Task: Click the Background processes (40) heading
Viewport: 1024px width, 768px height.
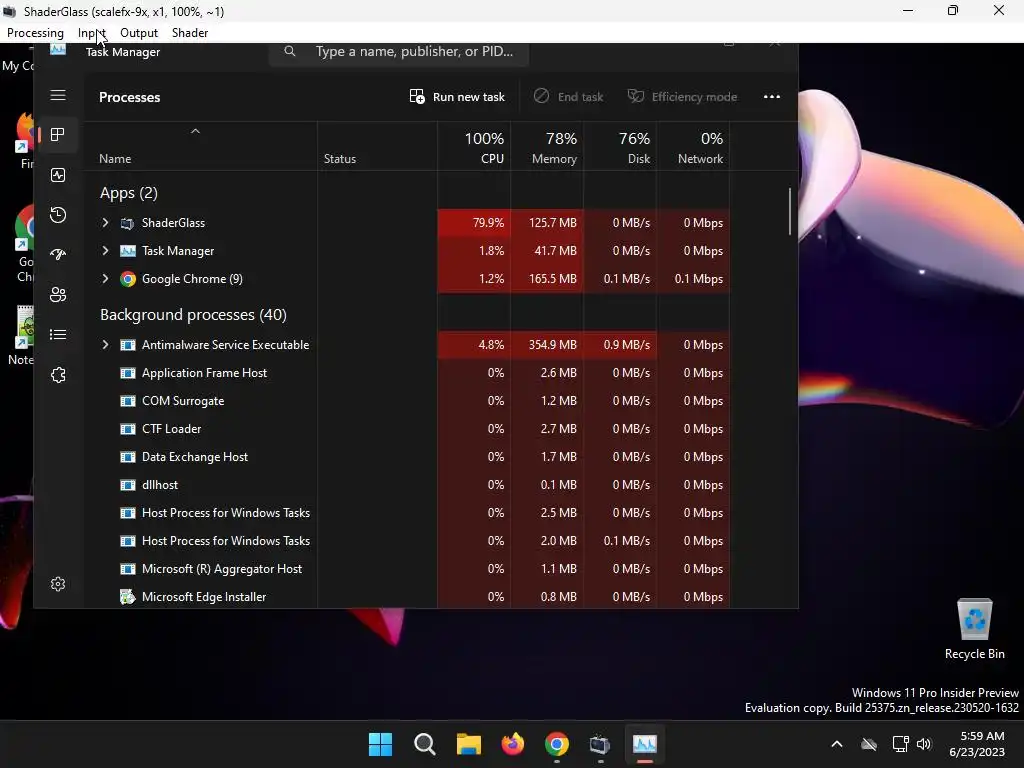Action: coord(193,315)
